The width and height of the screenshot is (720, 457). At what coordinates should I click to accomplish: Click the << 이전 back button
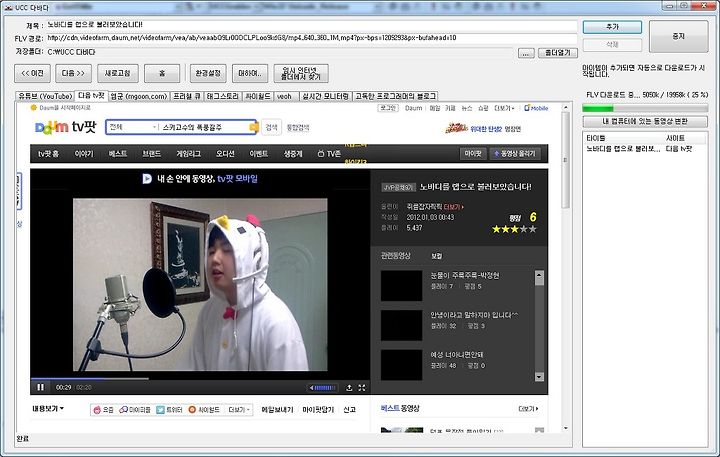tap(32, 73)
